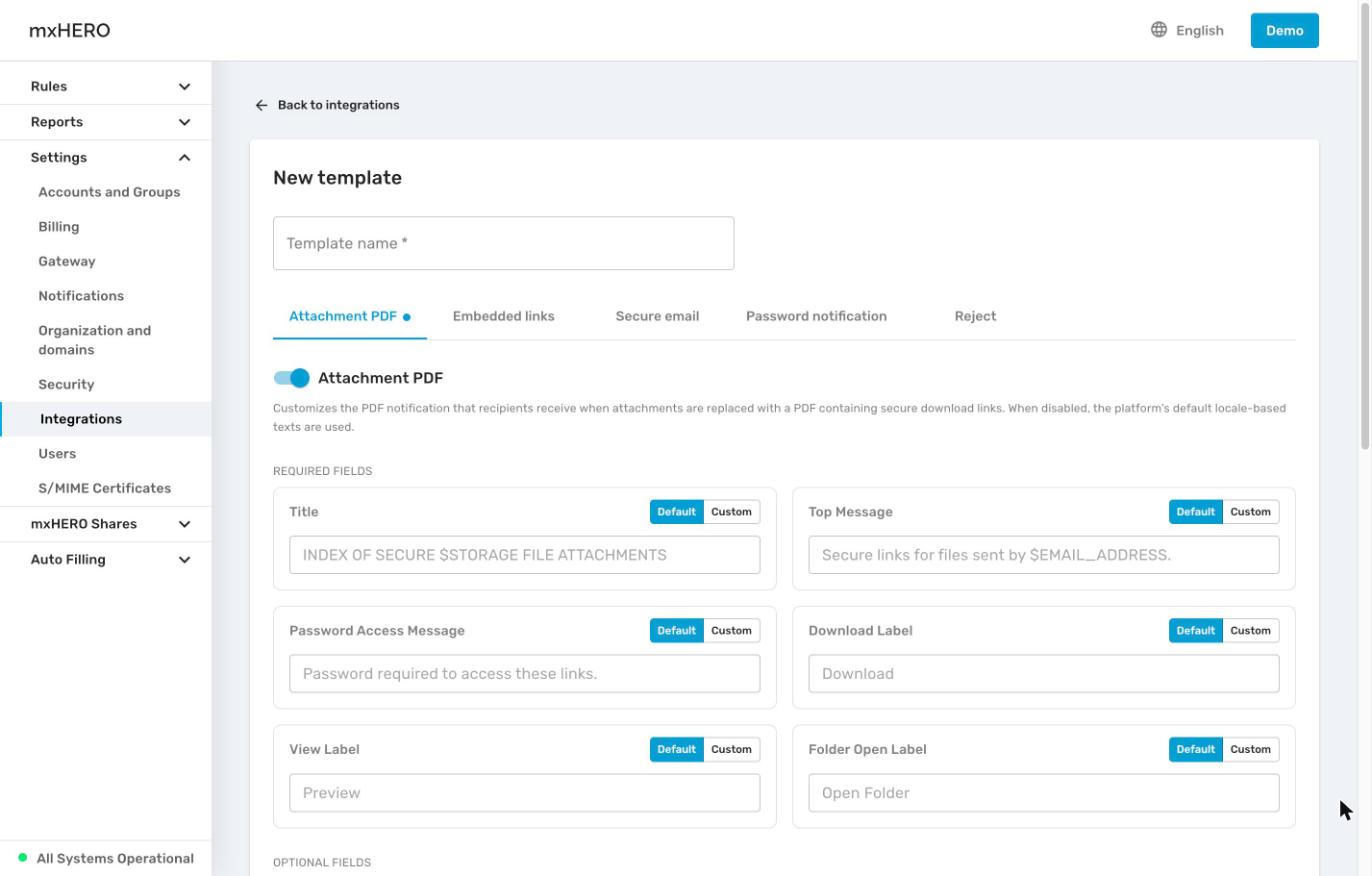Image resolution: width=1372 pixels, height=876 pixels.
Task: Select Custom for Folder Open Label
Action: tap(1250, 750)
